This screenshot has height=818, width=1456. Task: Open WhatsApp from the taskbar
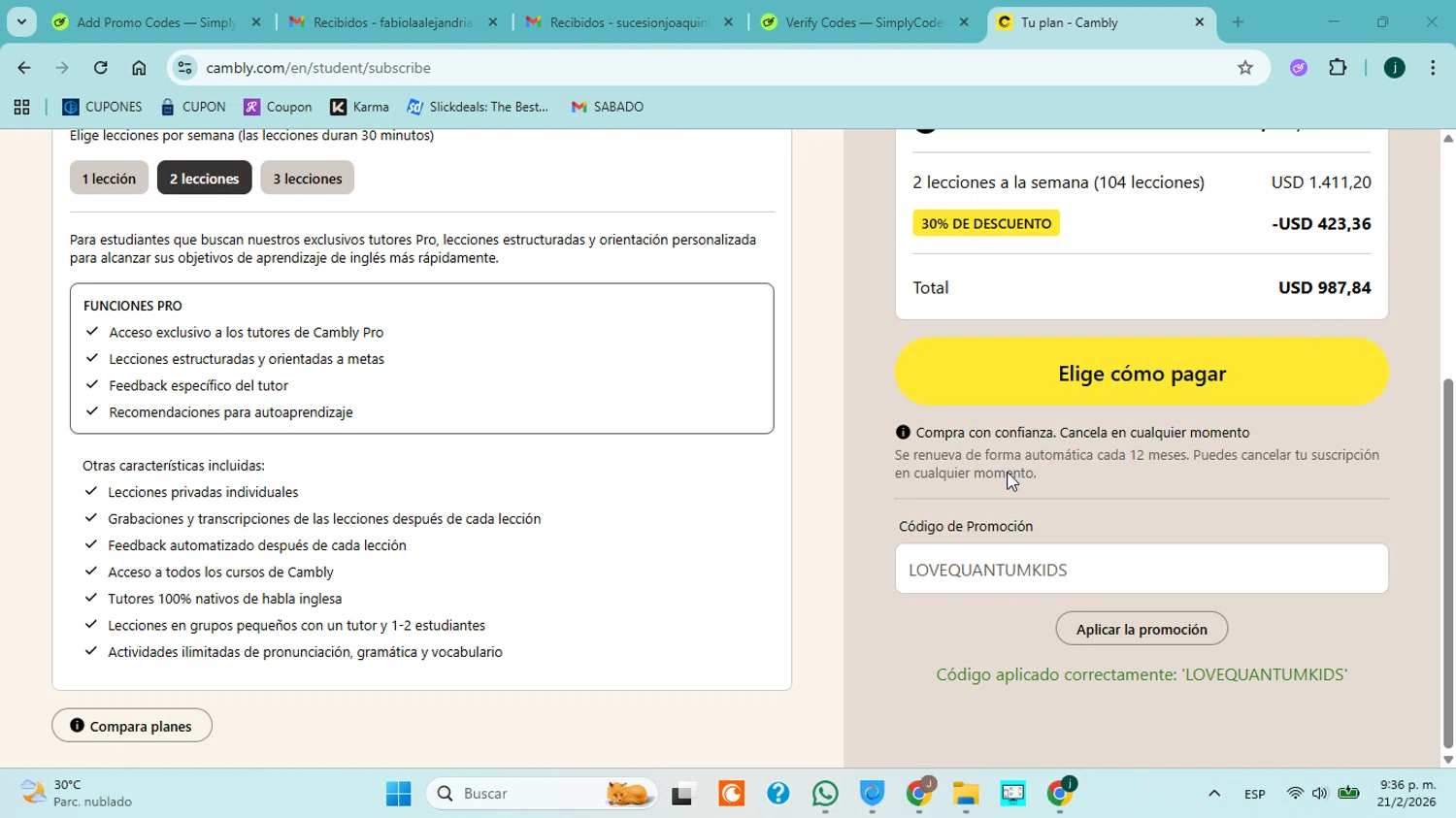(x=825, y=794)
